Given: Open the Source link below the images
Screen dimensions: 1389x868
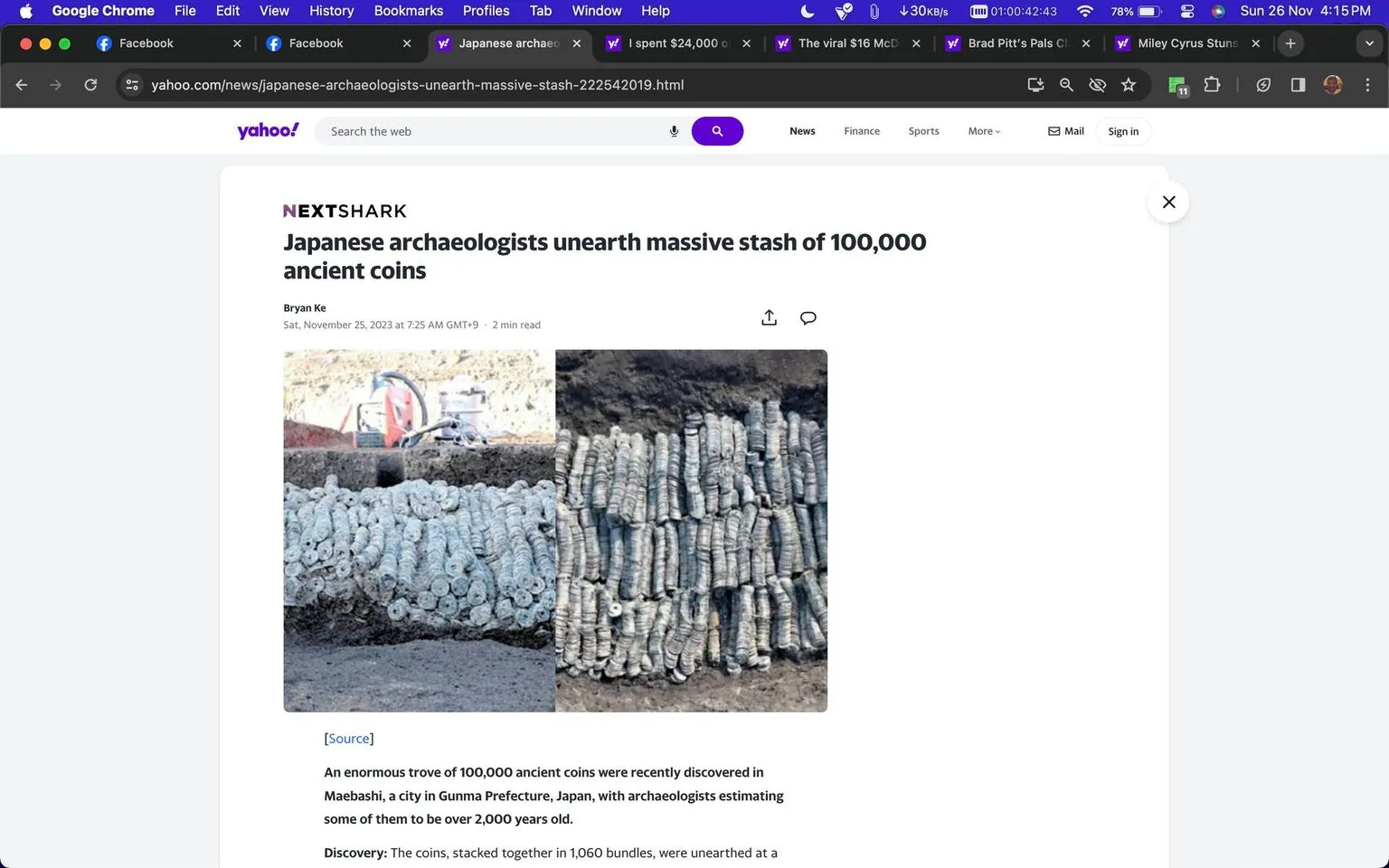Looking at the screenshot, I should 349,738.
